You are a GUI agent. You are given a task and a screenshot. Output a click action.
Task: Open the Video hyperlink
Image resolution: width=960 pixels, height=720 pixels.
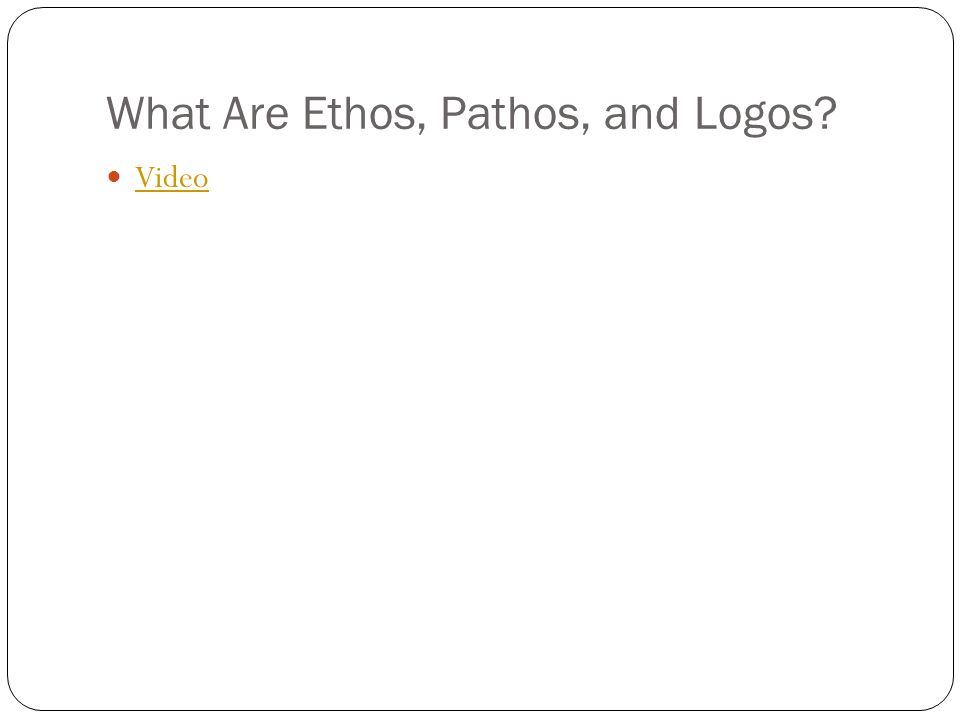tap(171, 178)
